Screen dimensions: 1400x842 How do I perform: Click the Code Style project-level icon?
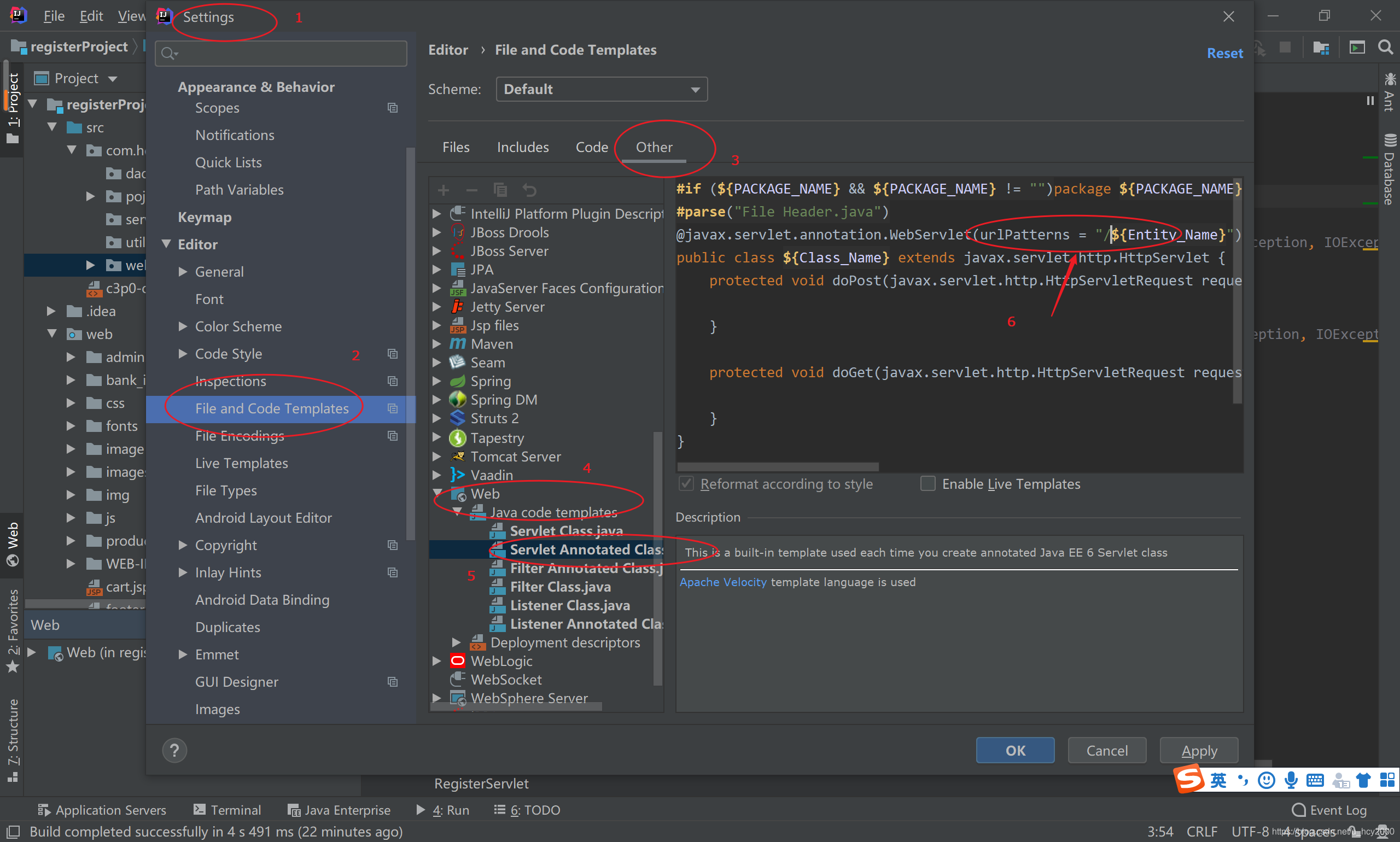click(x=392, y=354)
